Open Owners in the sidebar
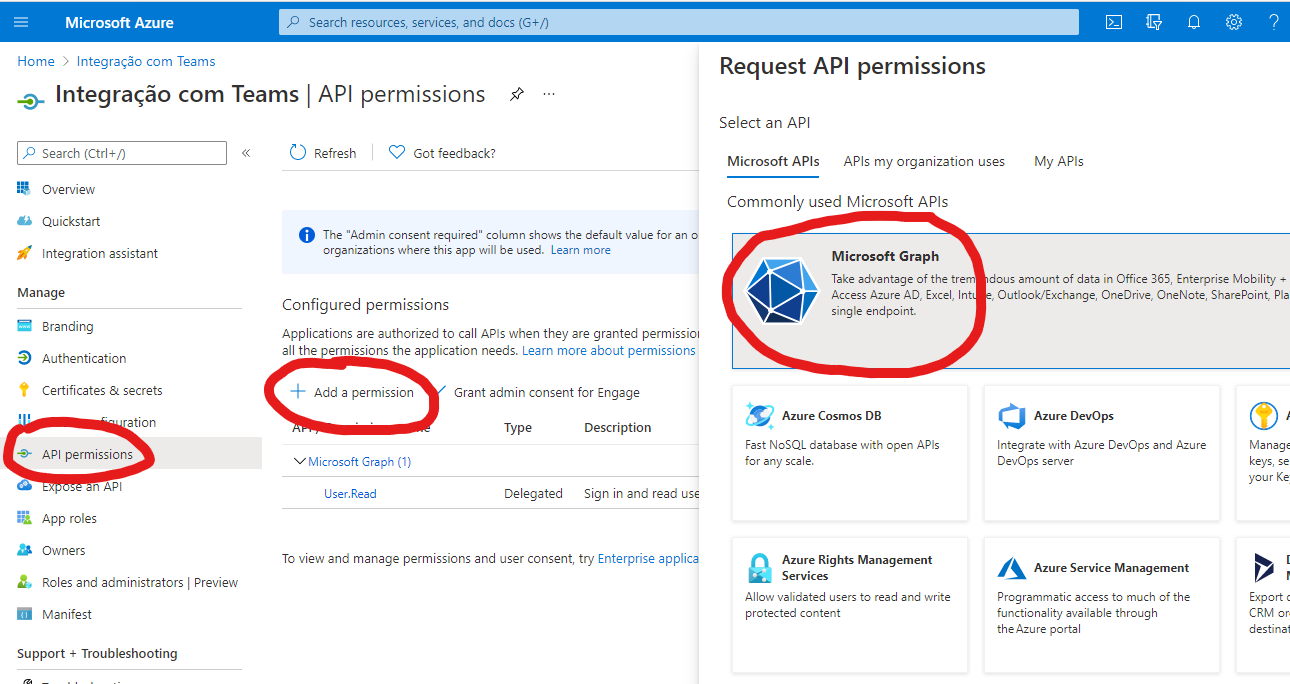The width and height of the screenshot is (1290, 684). coord(63,550)
